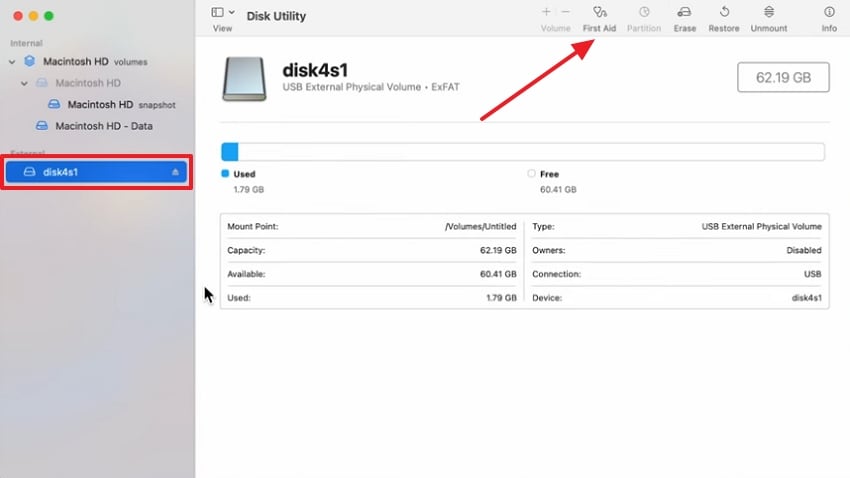Click the add volume plus icon

546,11
